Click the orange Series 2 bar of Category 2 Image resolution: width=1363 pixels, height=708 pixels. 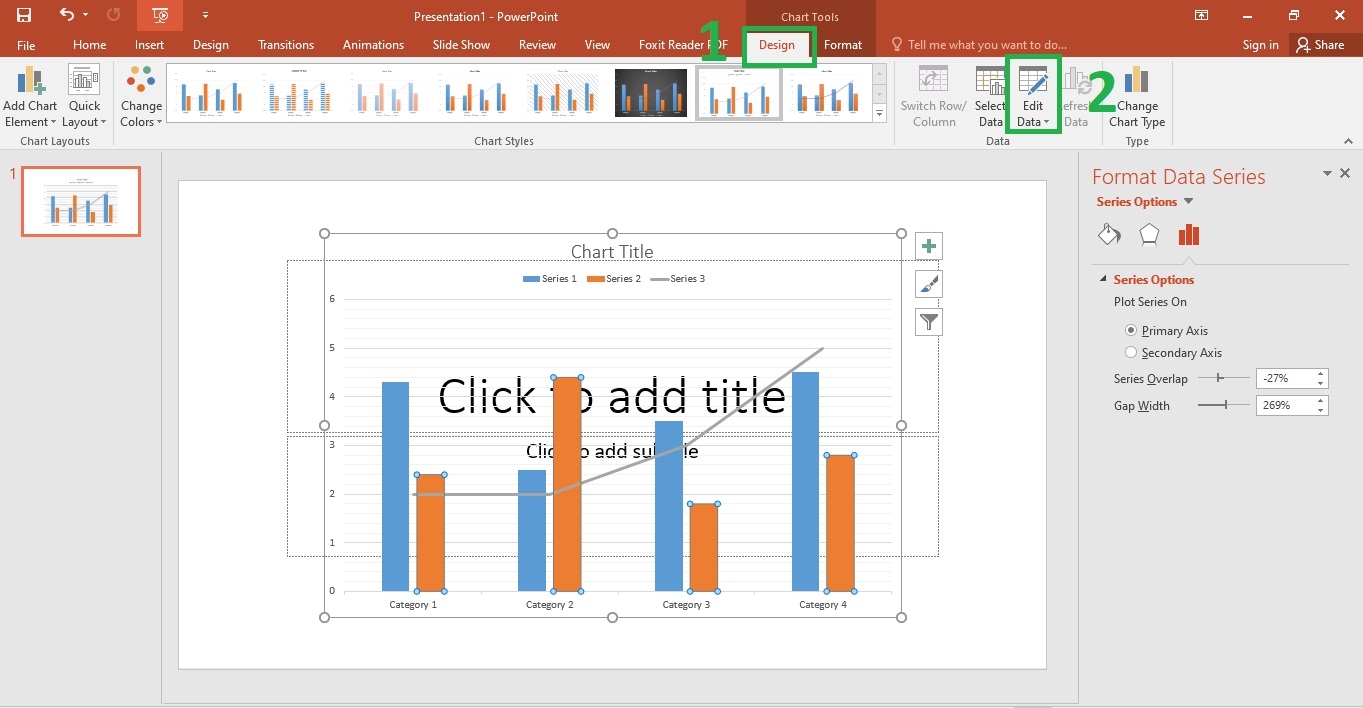tap(567, 484)
